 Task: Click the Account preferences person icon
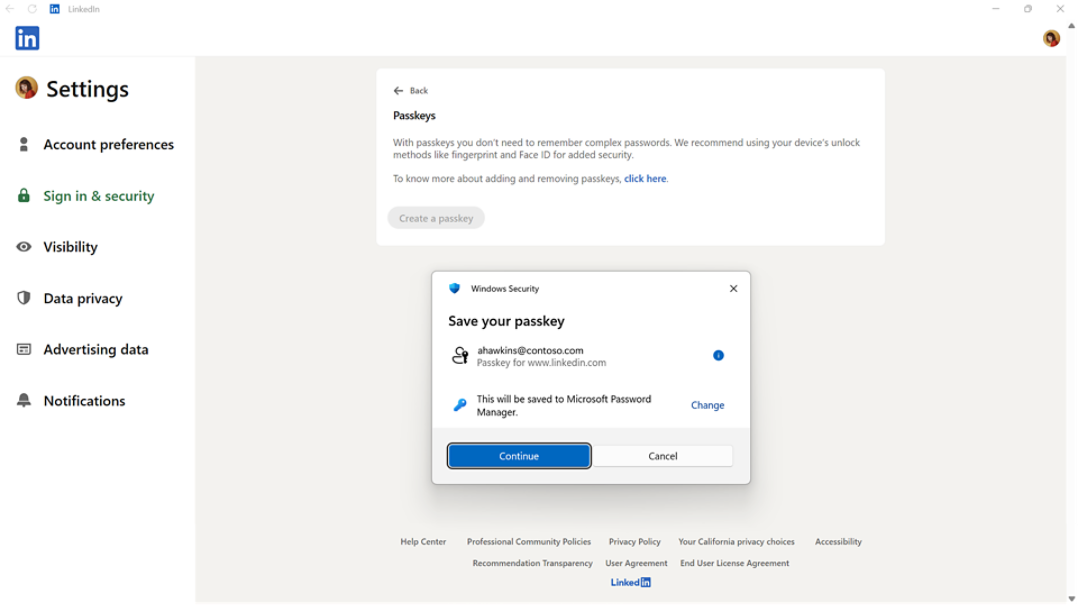coord(22,144)
